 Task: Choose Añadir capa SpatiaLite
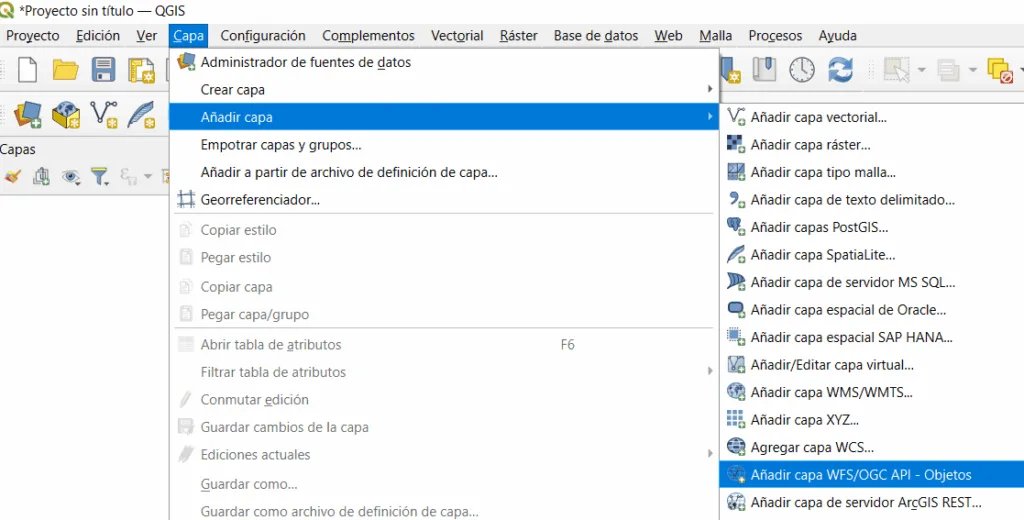click(x=872, y=254)
